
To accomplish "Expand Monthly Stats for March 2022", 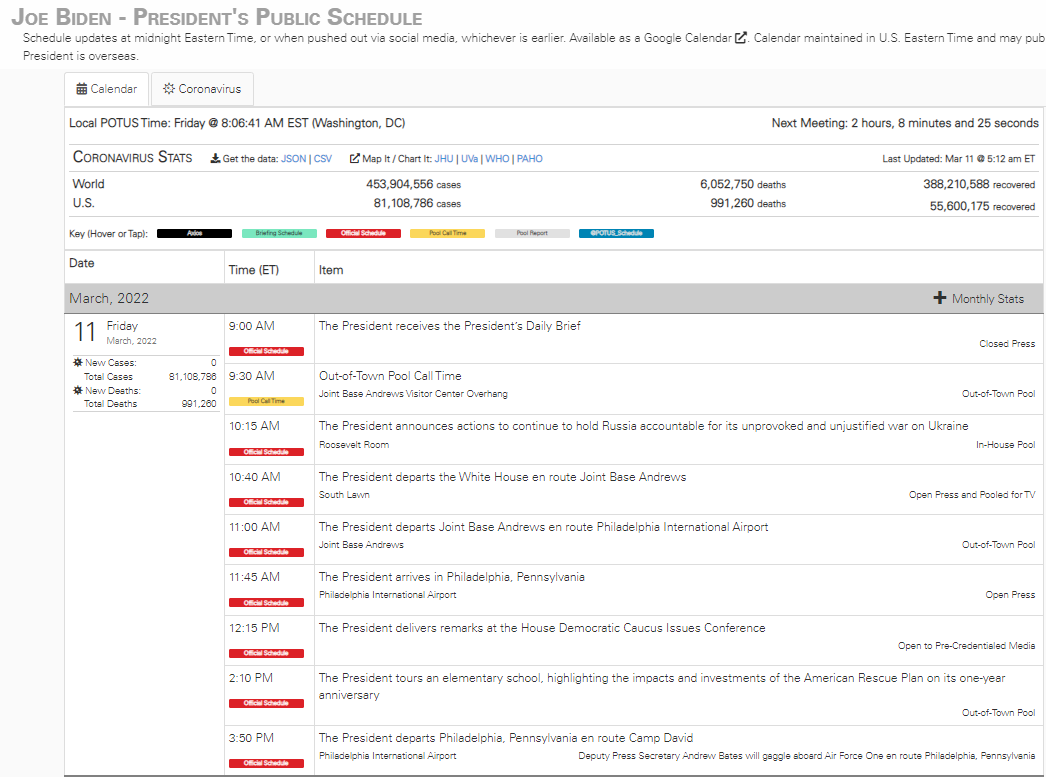I will (x=979, y=299).
